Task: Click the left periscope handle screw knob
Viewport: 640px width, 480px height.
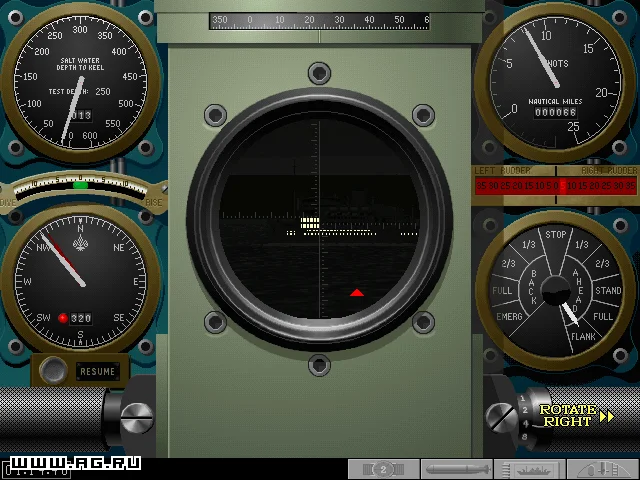Action: (135, 412)
